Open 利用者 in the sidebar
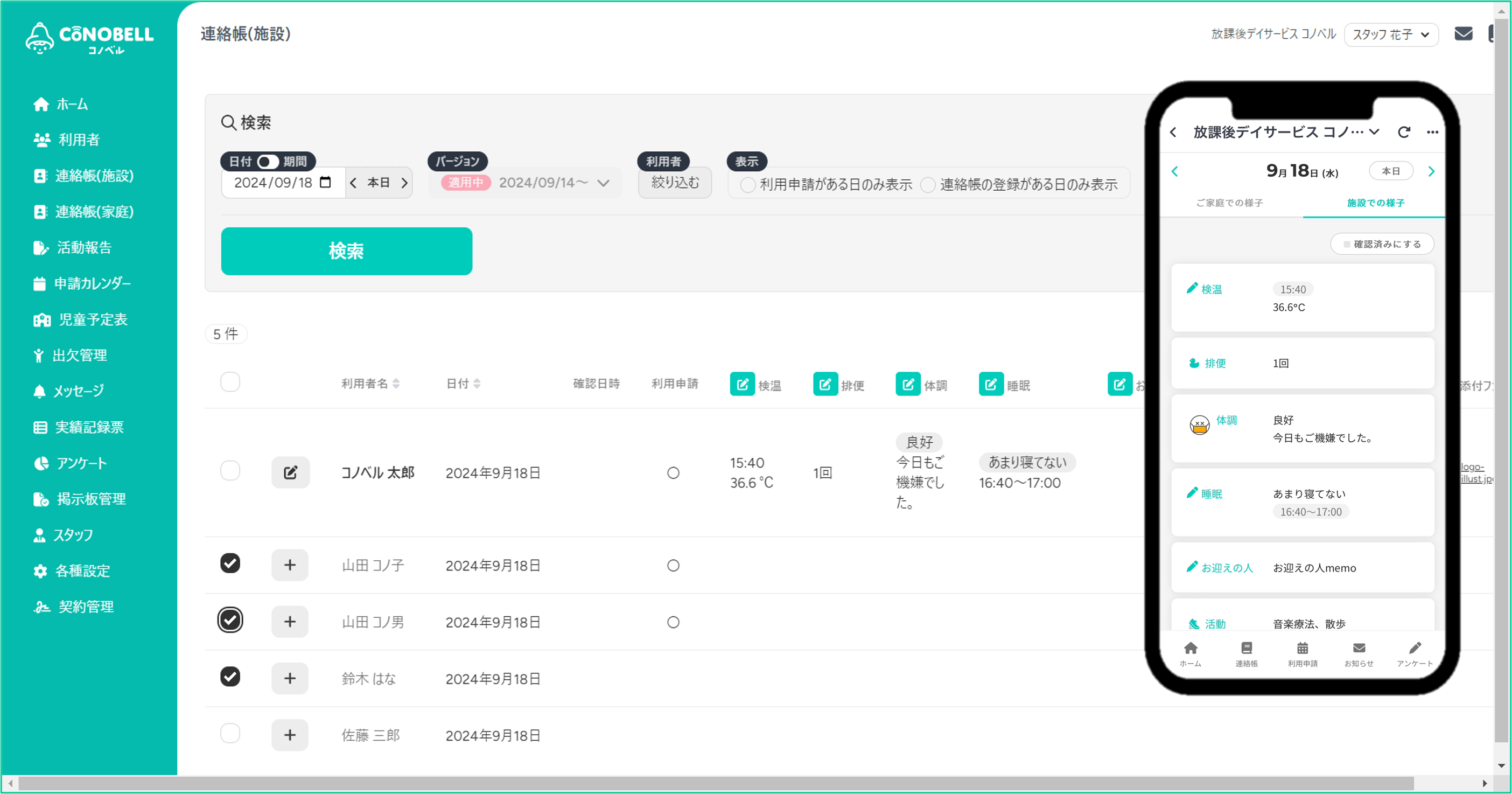The width and height of the screenshot is (1512, 794). [x=67, y=140]
